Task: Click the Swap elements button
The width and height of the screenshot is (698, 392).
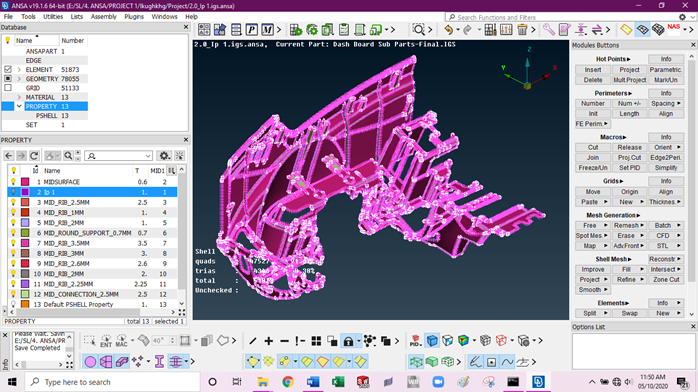Action: (x=629, y=313)
